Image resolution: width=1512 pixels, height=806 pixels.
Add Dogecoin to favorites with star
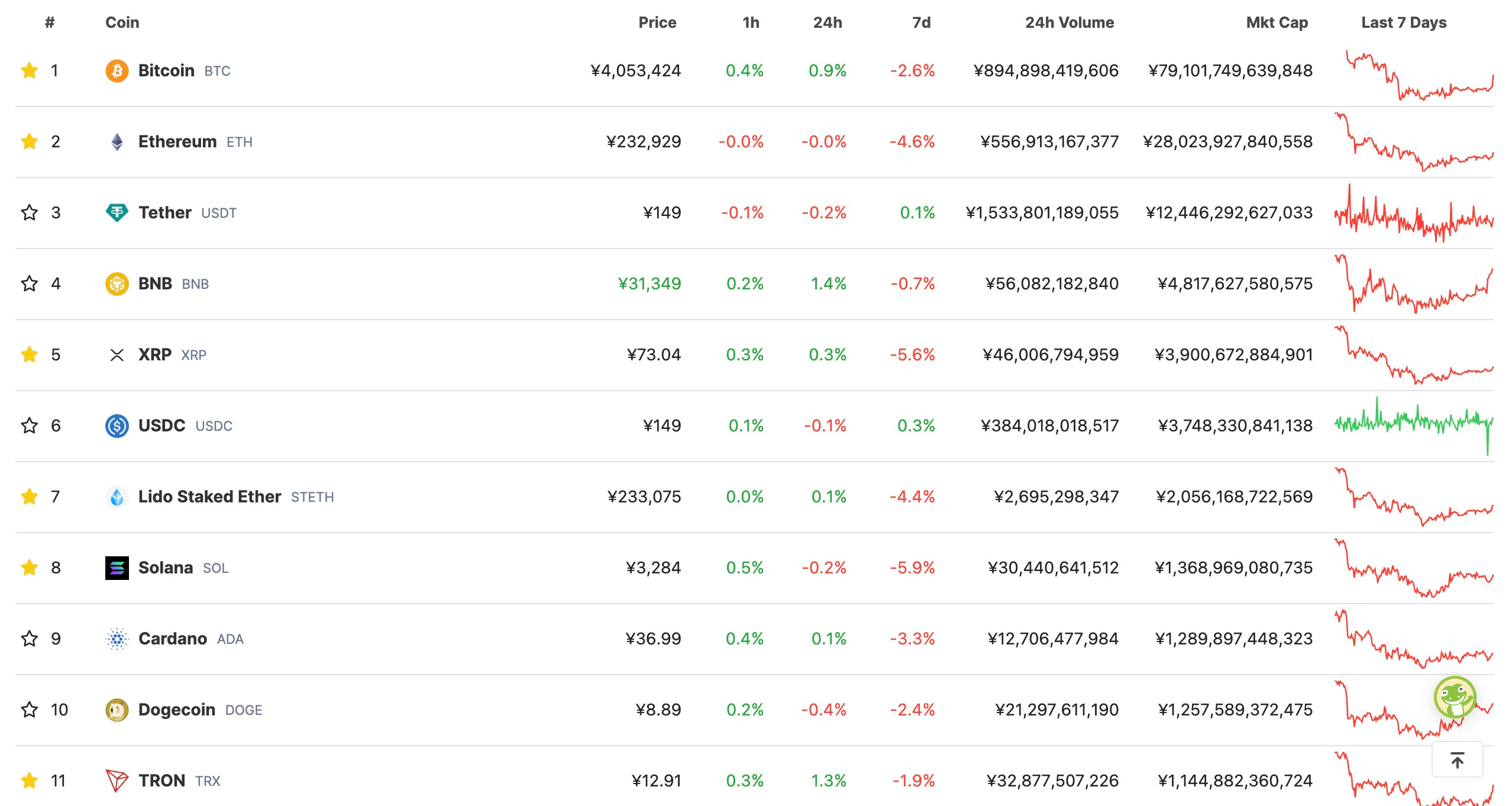point(29,710)
